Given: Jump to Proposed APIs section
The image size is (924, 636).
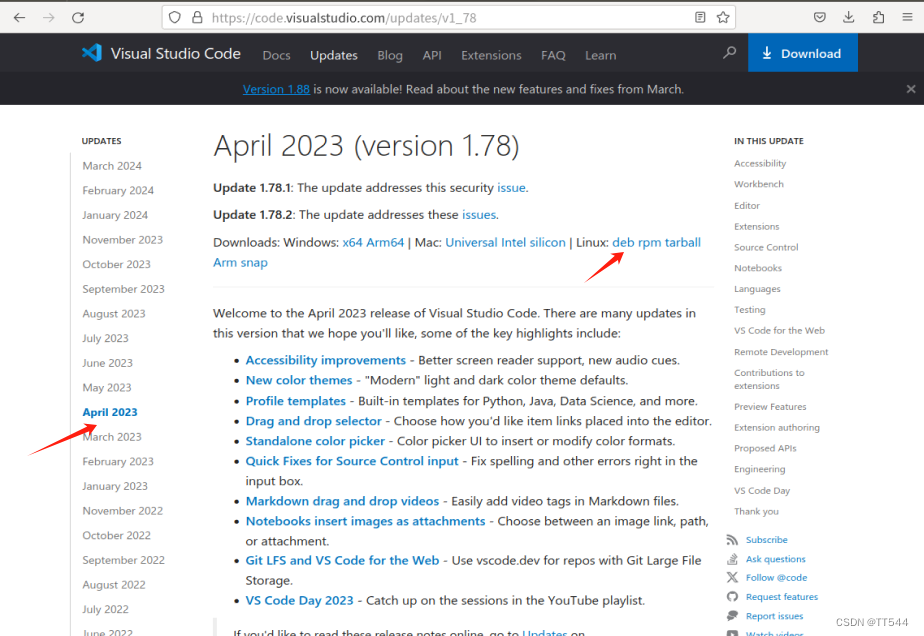Looking at the screenshot, I should click(765, 448).
